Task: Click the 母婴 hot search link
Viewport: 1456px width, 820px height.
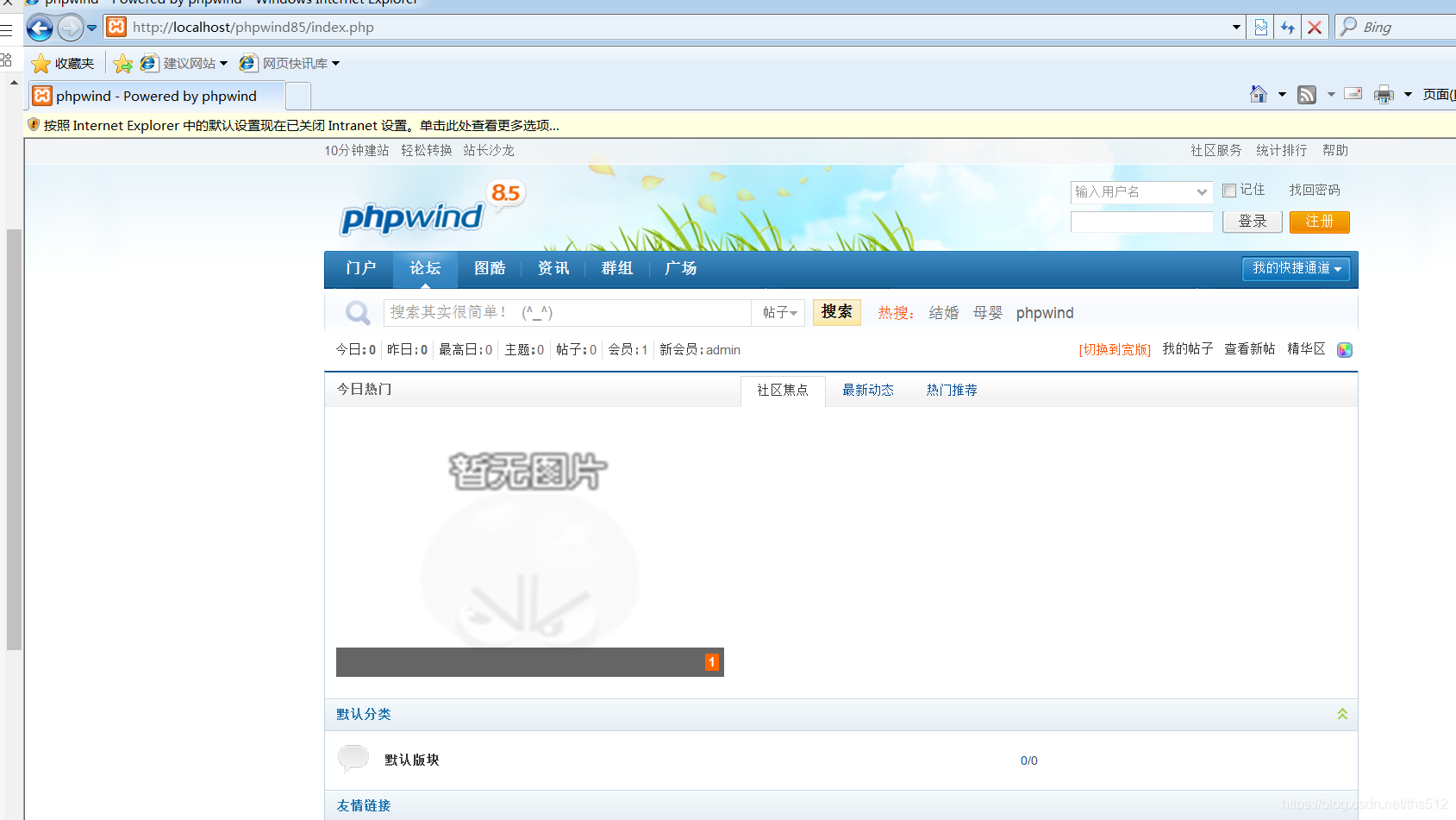Action: (988, 313)
